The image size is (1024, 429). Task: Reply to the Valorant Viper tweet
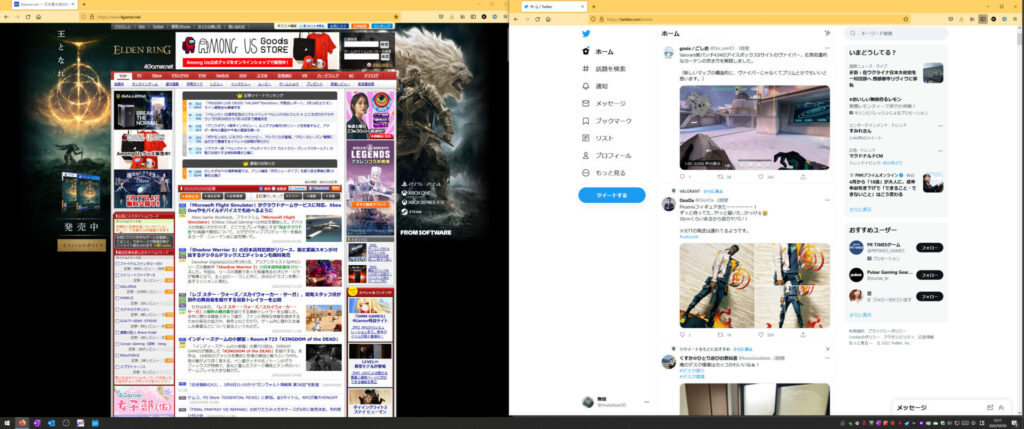click(682, 177)
